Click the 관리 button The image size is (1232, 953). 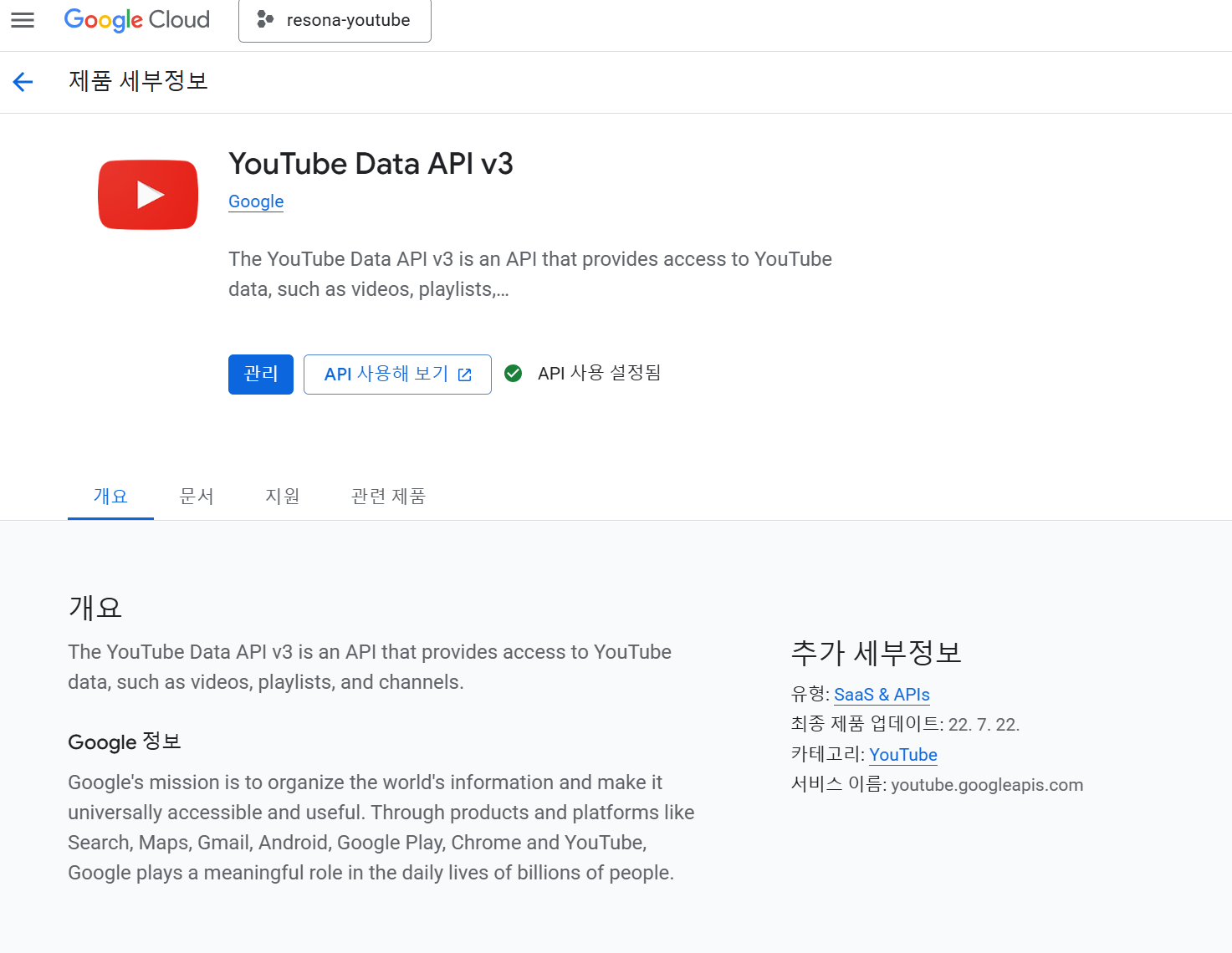point(261,375)
